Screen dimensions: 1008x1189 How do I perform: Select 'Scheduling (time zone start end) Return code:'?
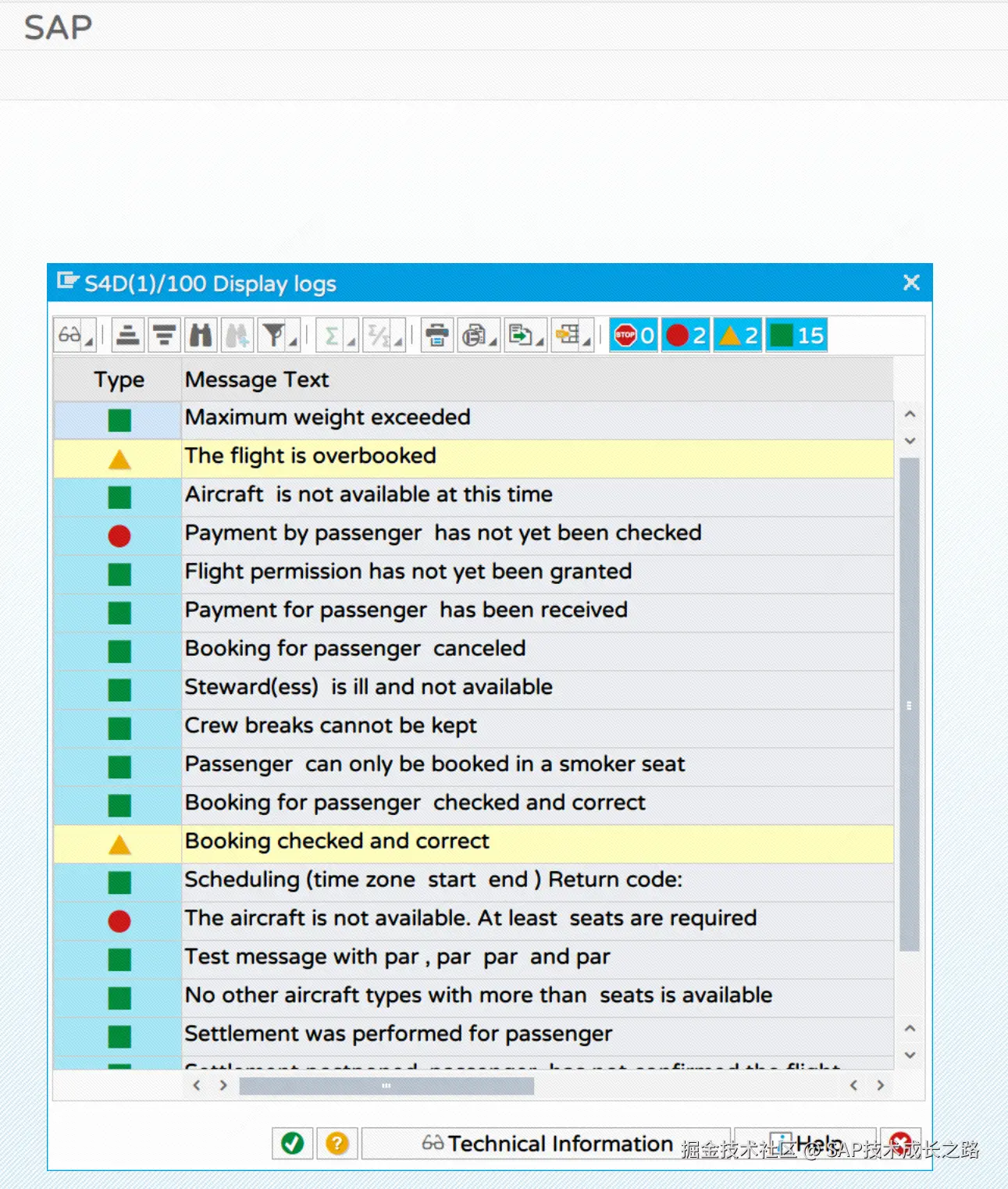pyautogui.click(x=433, y=880)
